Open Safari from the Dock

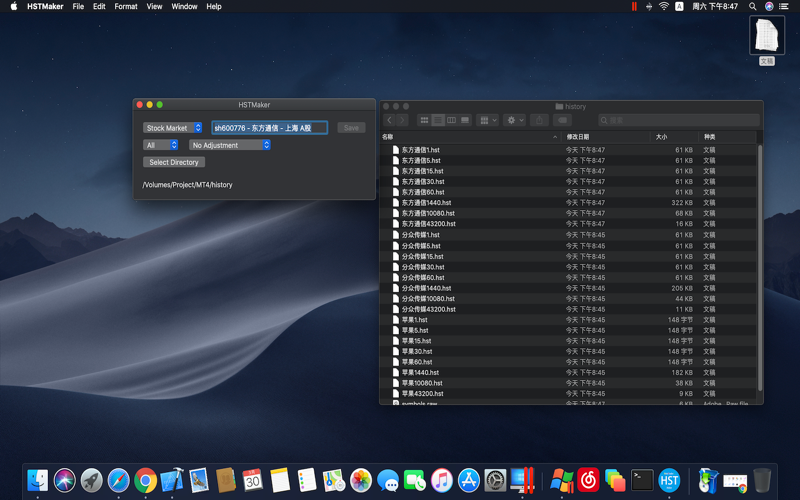click(118, 481)
